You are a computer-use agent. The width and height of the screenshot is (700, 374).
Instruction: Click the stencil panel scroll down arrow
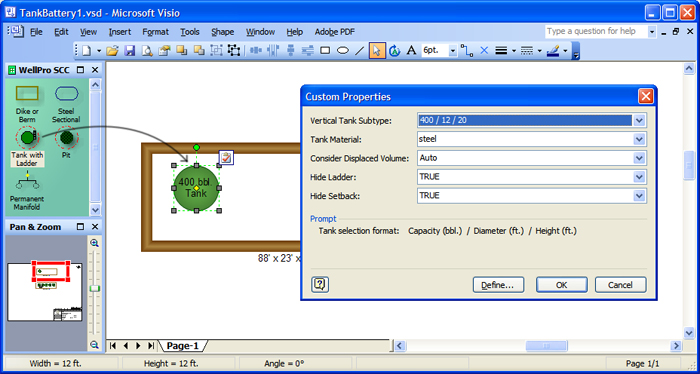[95, 210]
